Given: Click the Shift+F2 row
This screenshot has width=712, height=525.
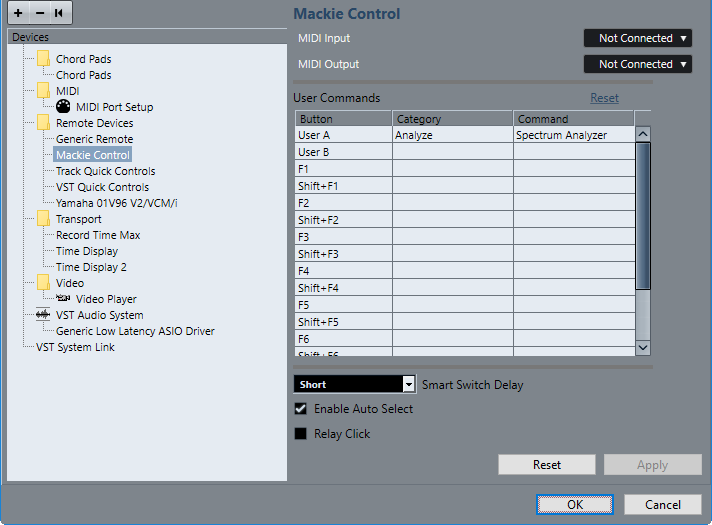Looking at the screenshot, I should (465, 220).
